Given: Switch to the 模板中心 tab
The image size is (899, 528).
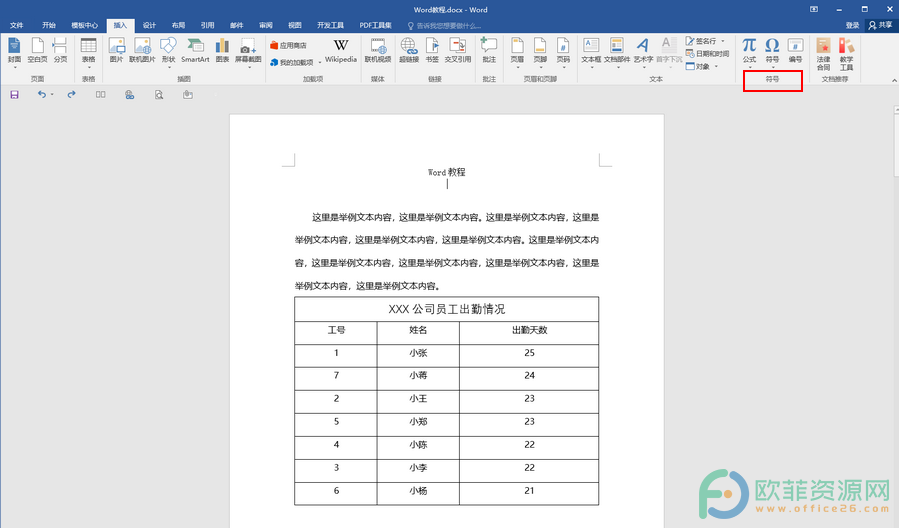Looking at the screenshot, I should [x=84, y=25].
